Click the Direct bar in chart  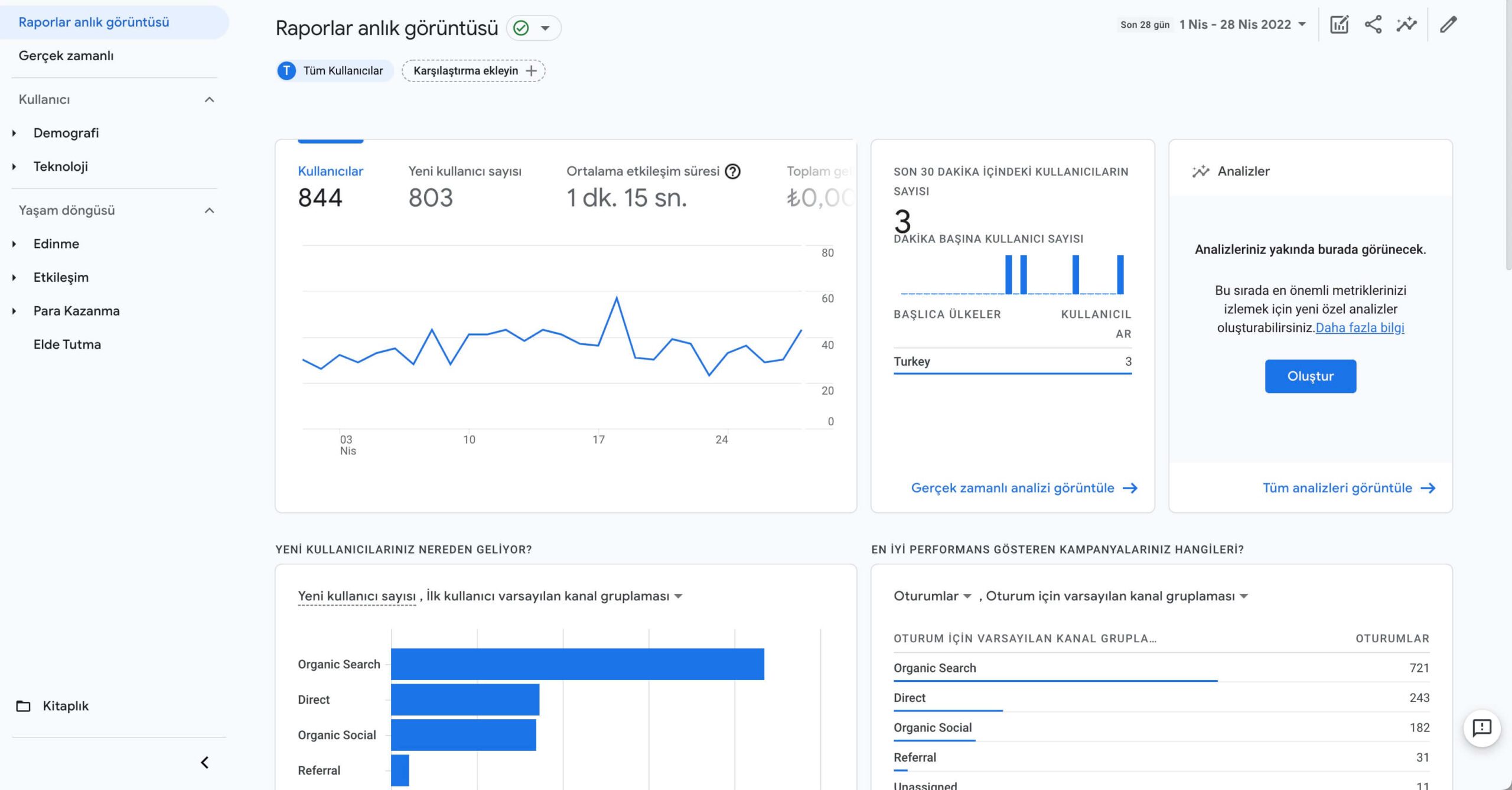point(465,700)
